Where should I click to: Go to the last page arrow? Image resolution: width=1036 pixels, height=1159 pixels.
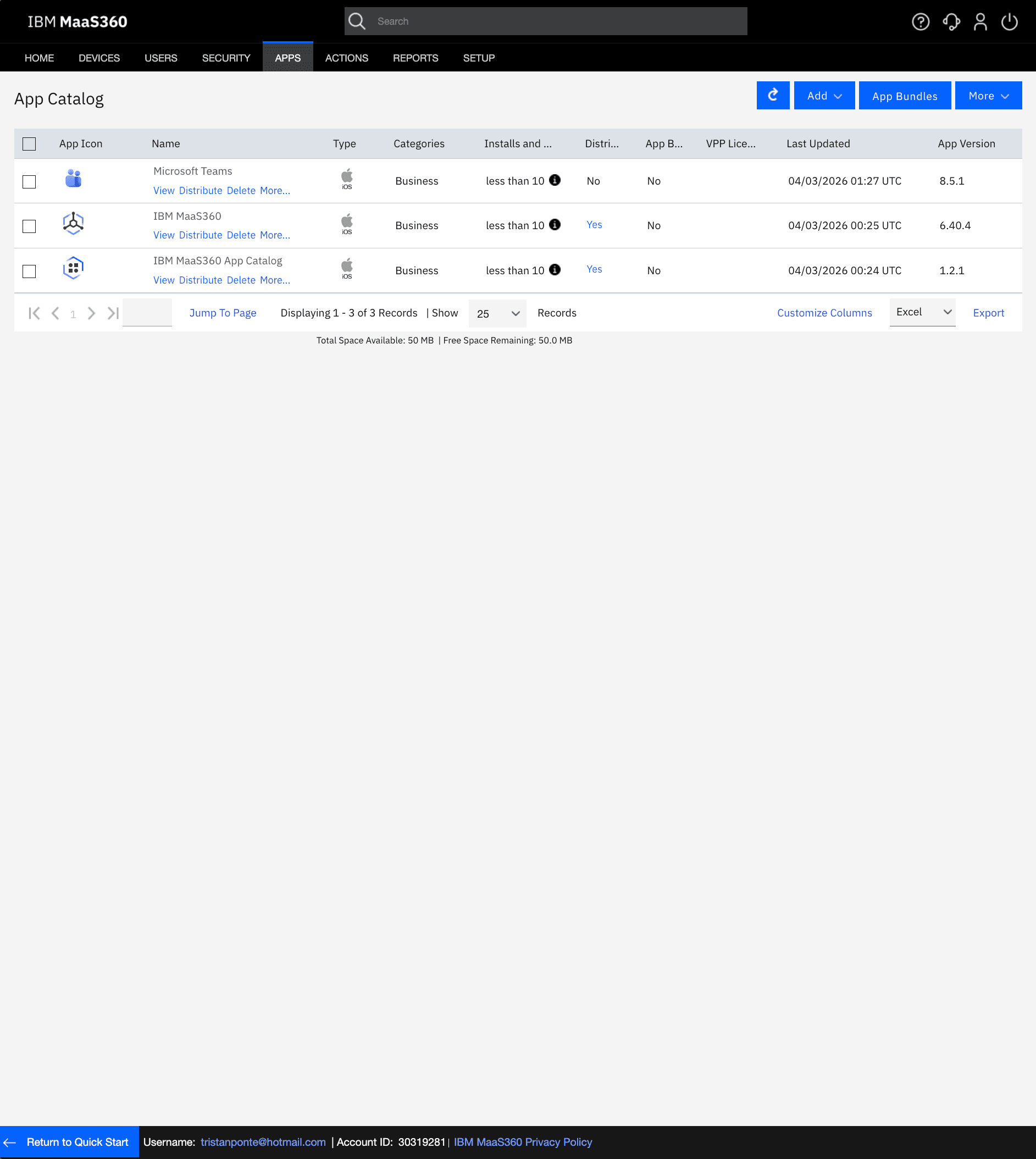pyautogui.click(x=113, y=313)
